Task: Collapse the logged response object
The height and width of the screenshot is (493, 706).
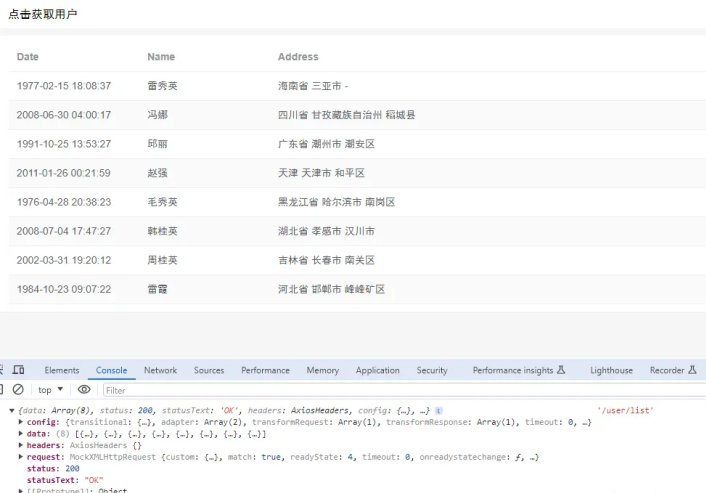Action: coord(12,411)
